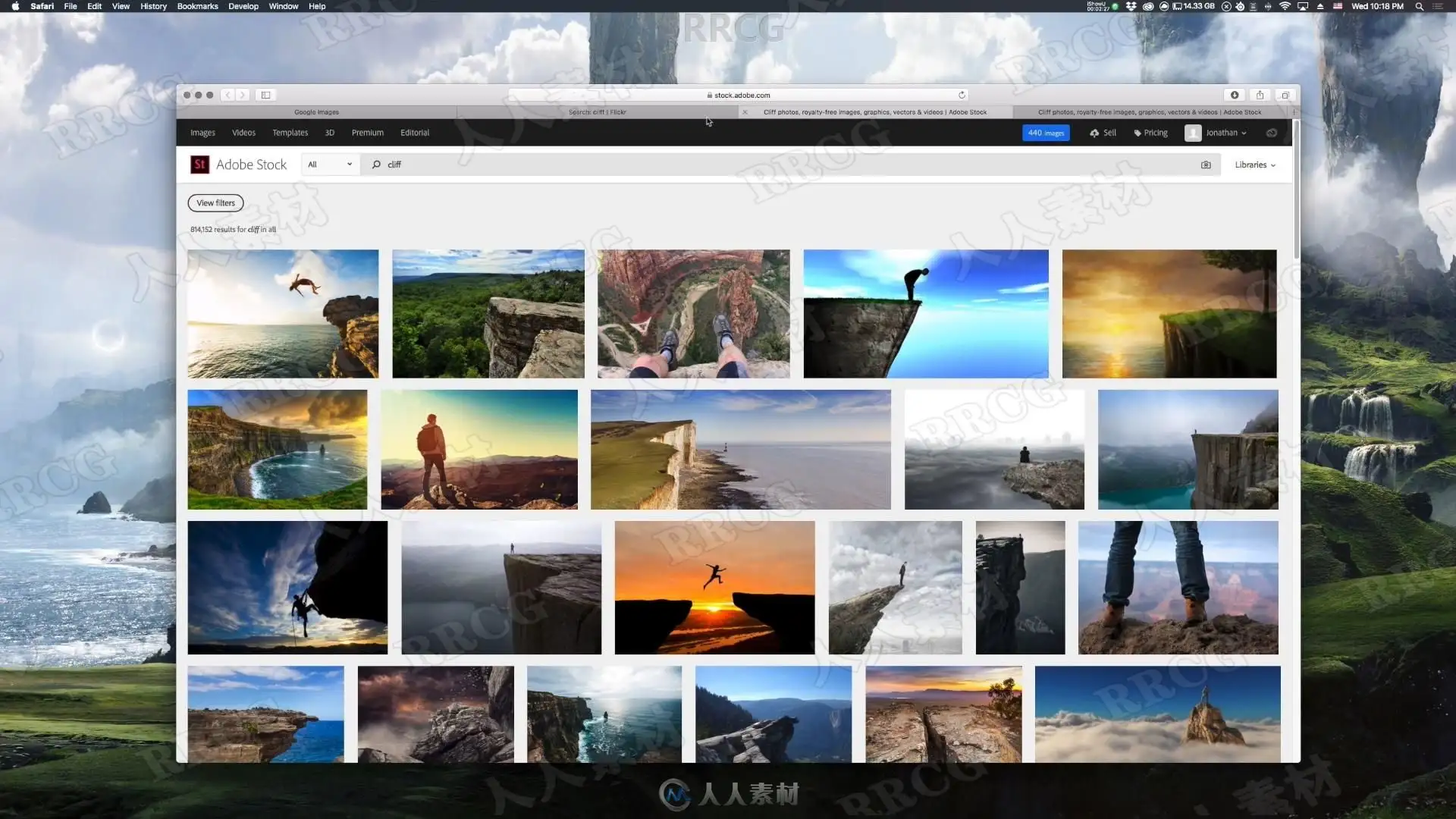The height and width of the screenshot is (819, 1456).
Task: Click the Safari share icon
Action: click(1260, 95)
